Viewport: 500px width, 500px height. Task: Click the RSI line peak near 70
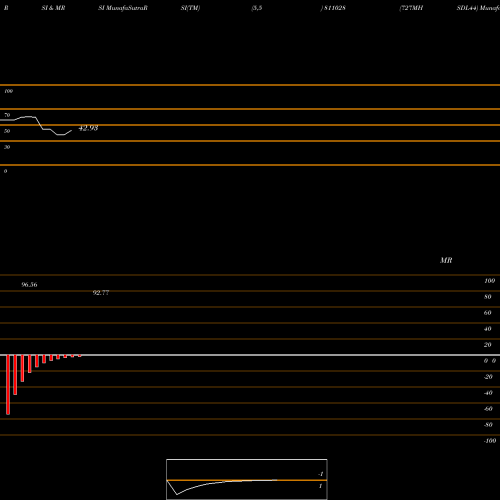coord(28,117)
